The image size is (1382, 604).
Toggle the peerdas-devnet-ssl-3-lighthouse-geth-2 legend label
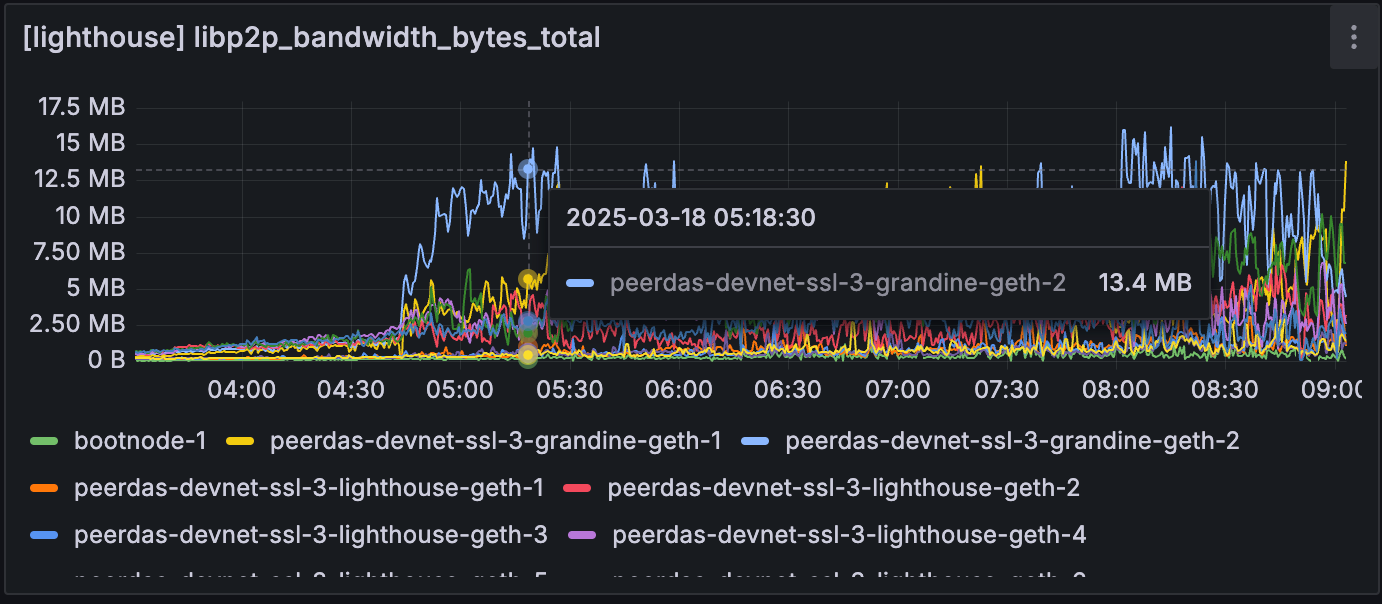click(x=843, y=489)
